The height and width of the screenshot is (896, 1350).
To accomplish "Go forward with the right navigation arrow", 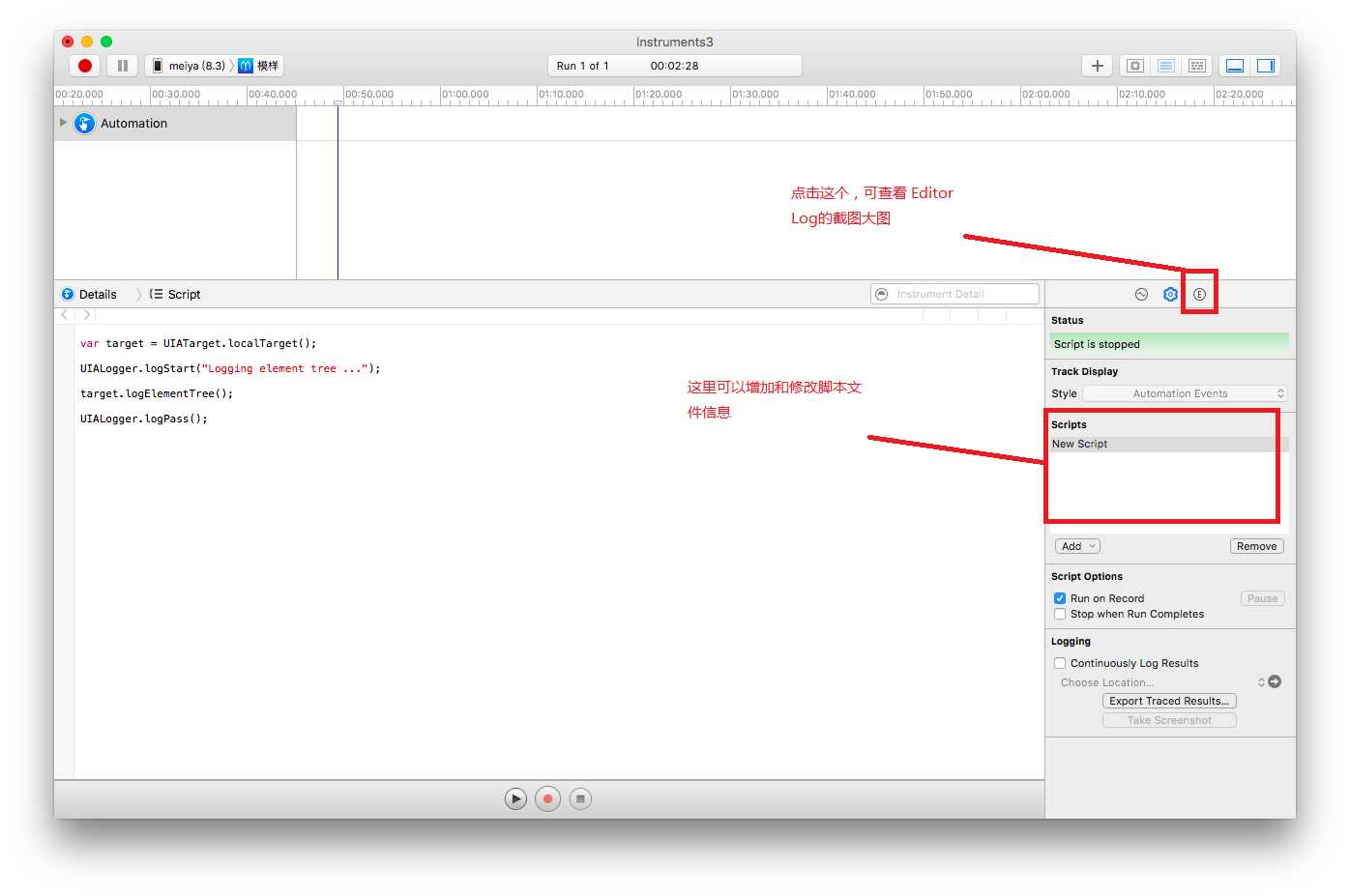I will coord(87,315).
